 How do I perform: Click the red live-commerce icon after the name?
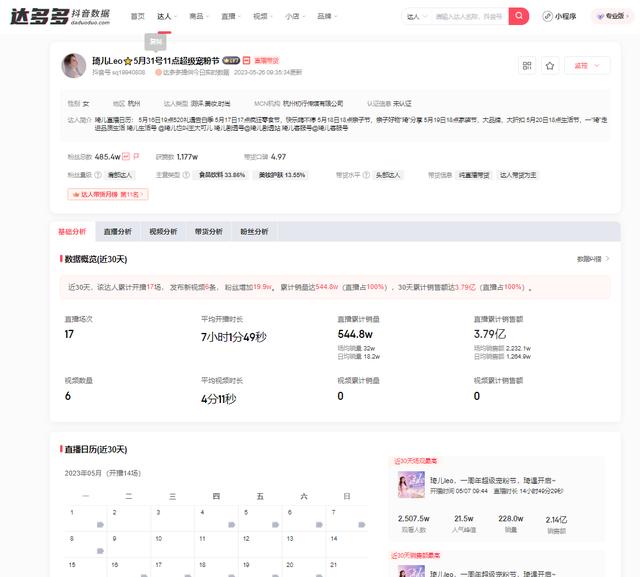pyautogui.click(x=246, y=60)
